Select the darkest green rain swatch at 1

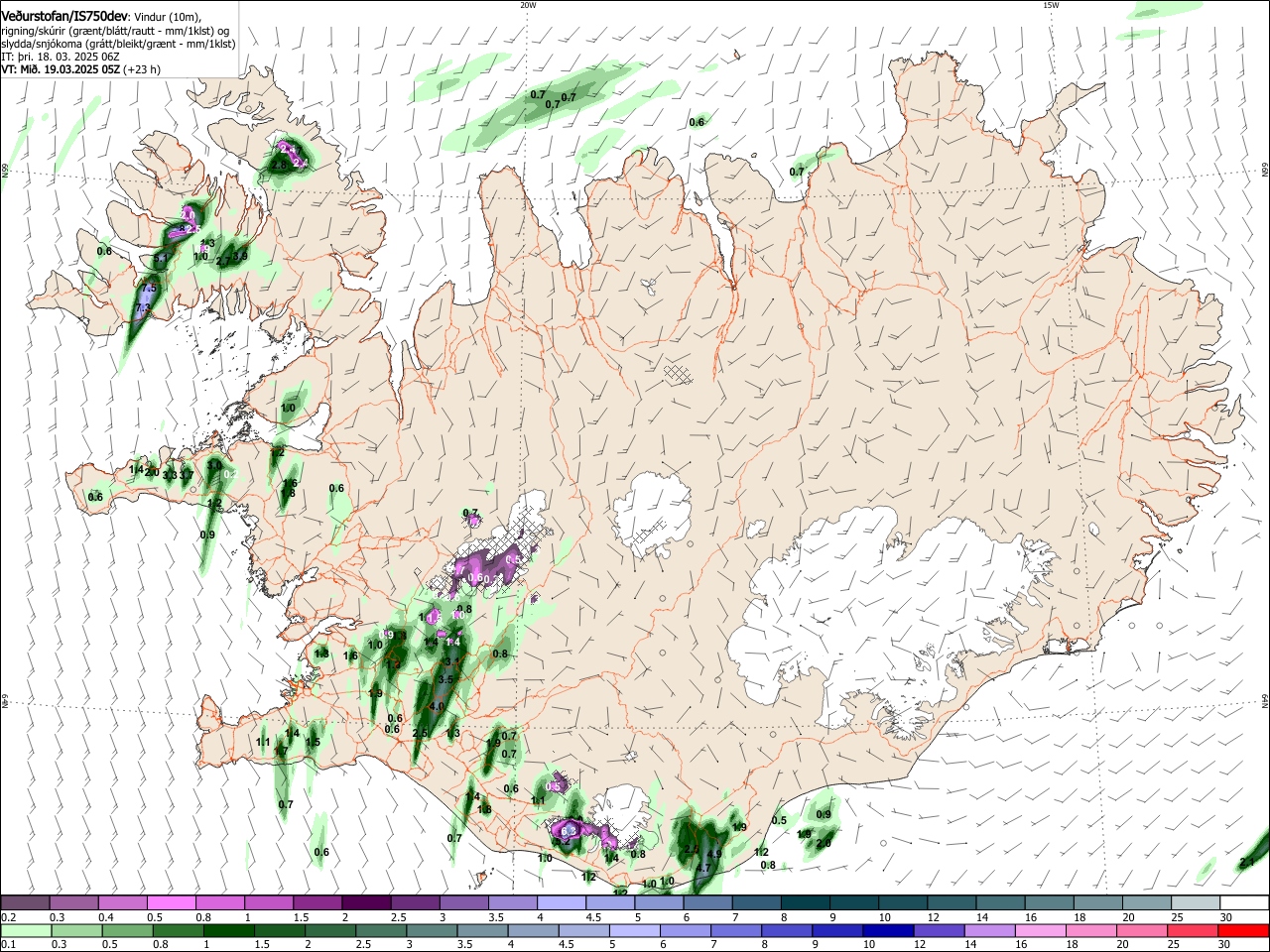pos(228,930)
